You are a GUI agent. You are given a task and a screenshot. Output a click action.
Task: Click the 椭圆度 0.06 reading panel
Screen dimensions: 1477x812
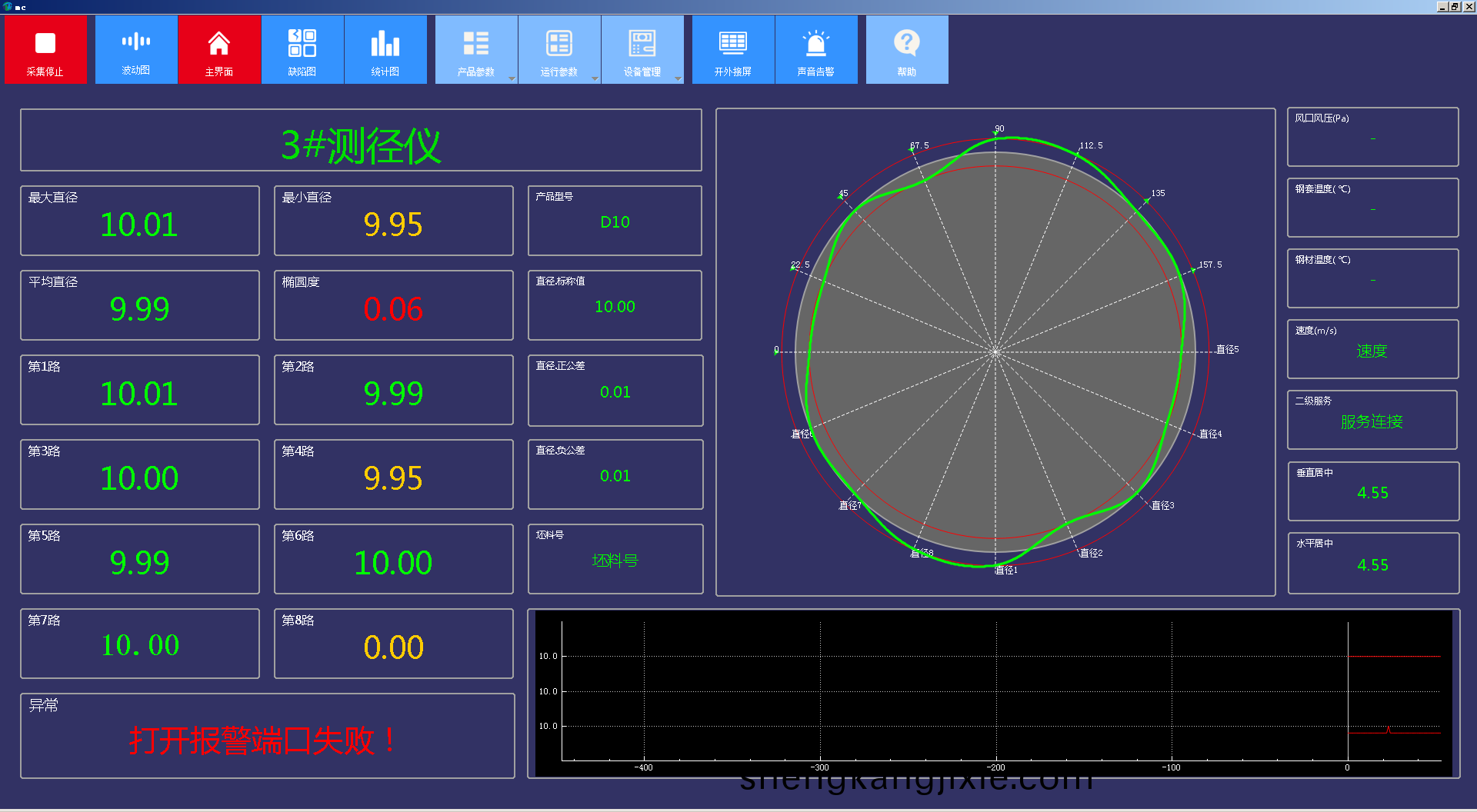coord(393,308)
